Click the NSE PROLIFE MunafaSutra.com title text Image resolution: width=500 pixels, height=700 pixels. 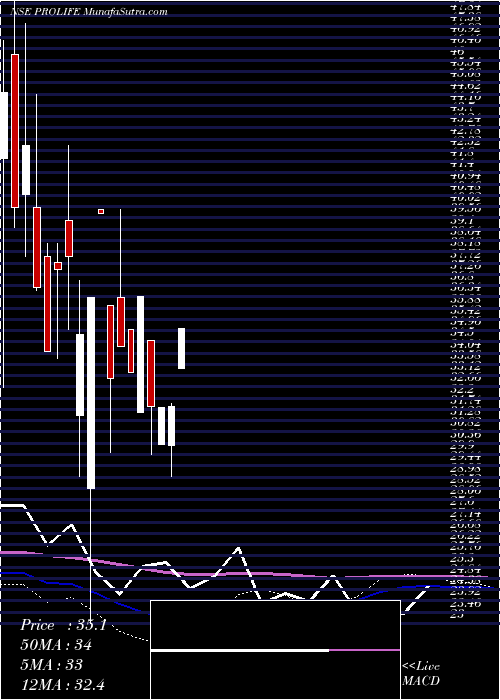pyautogui.click(x=89, y=11)
